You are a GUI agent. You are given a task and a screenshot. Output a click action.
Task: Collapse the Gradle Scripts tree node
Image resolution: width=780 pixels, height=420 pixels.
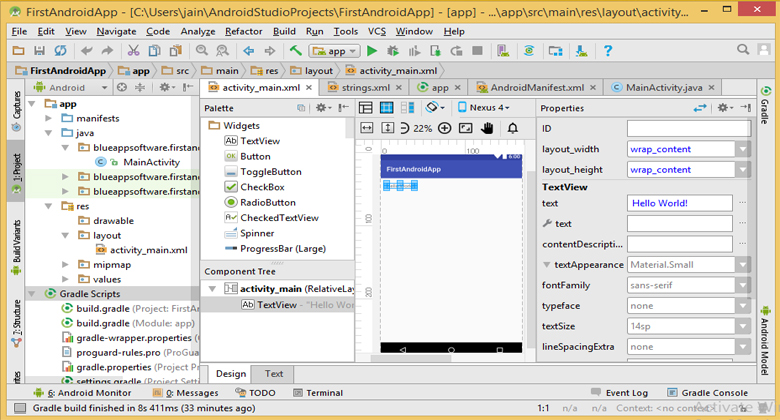click(32, 294)
